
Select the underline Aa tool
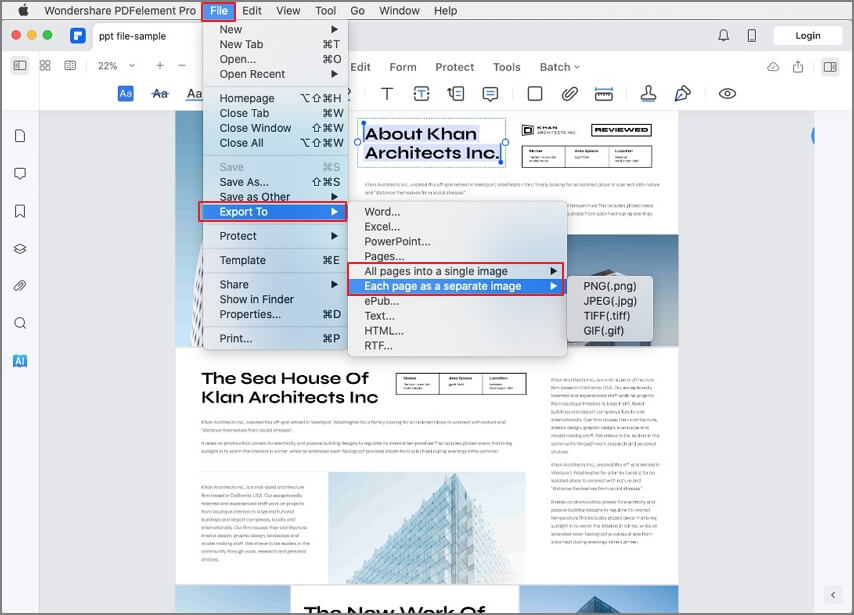point(194,94)
